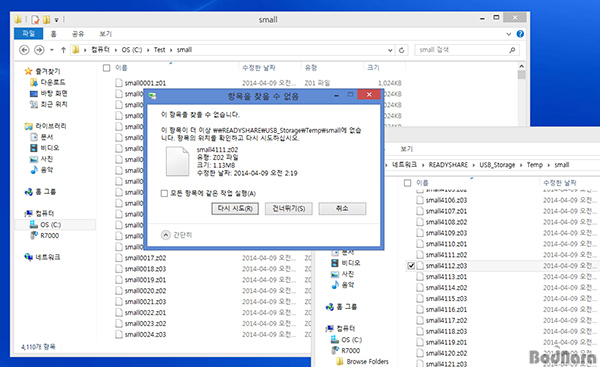Click READYSHARE breadcrumb in network window

(448, 165)
